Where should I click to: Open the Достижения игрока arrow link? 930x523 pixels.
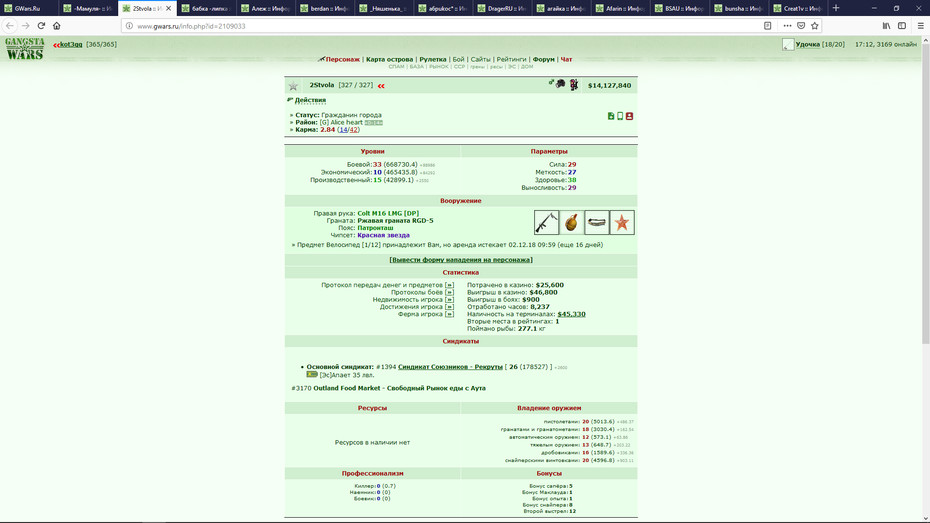coord(449,307)
